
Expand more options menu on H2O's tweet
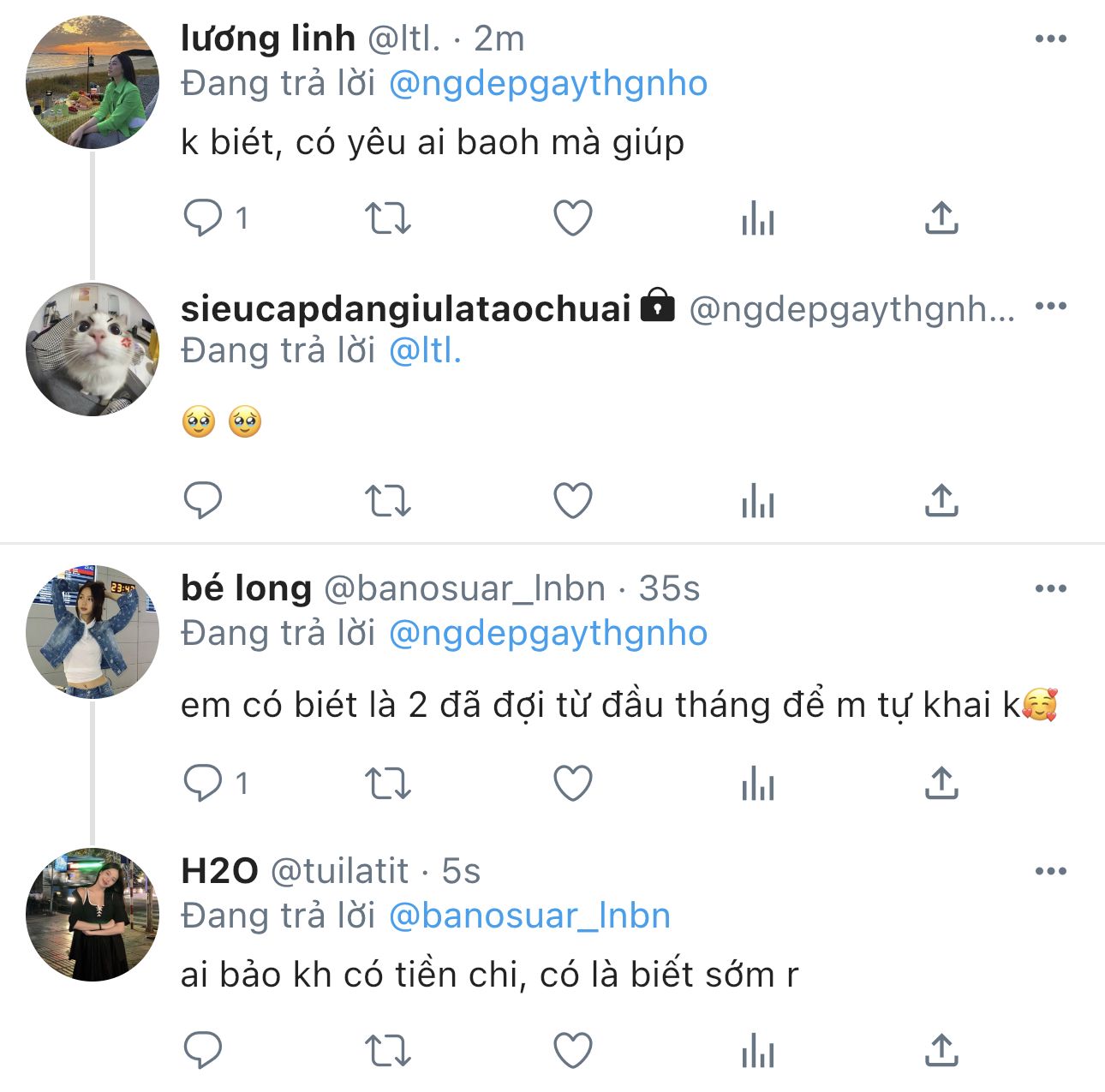pyautogui.click(x=1050, y=872)
